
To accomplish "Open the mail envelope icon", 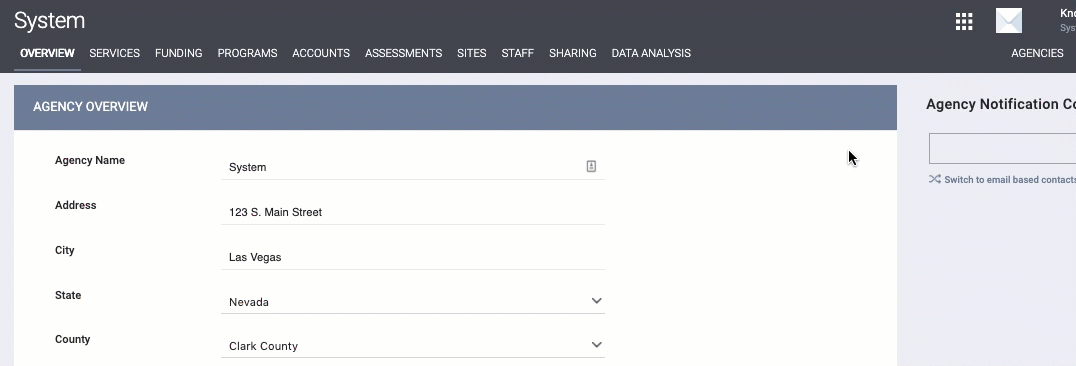I will pos(1009,21).
